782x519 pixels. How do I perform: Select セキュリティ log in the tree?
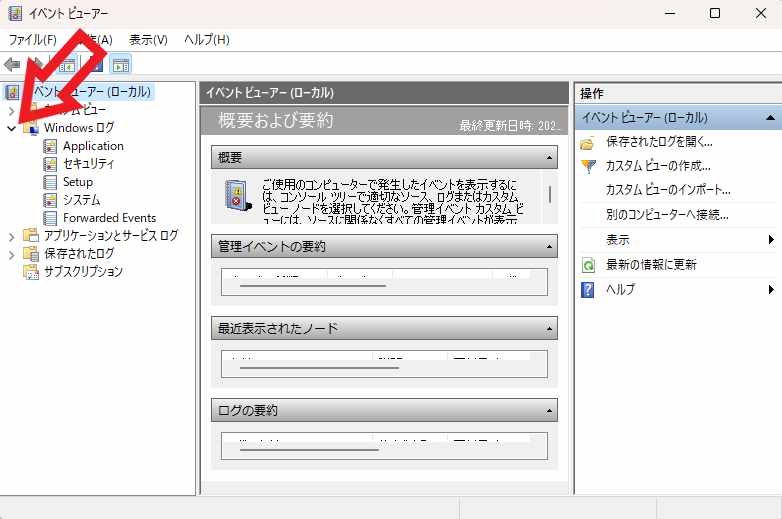[89, 164]
